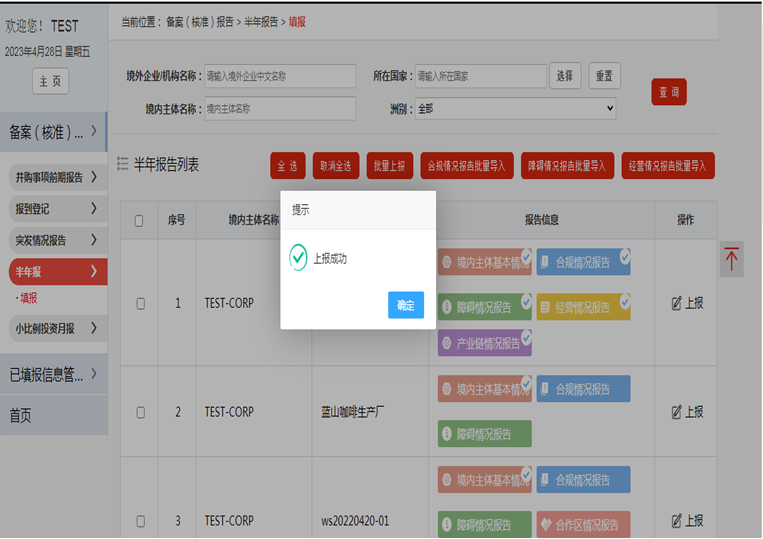Image resolution: width=763 pixels, height=539 pixels.
Task: Click 确定 in the success dialog
Action: pyautogui.click(x=405, y=306)
